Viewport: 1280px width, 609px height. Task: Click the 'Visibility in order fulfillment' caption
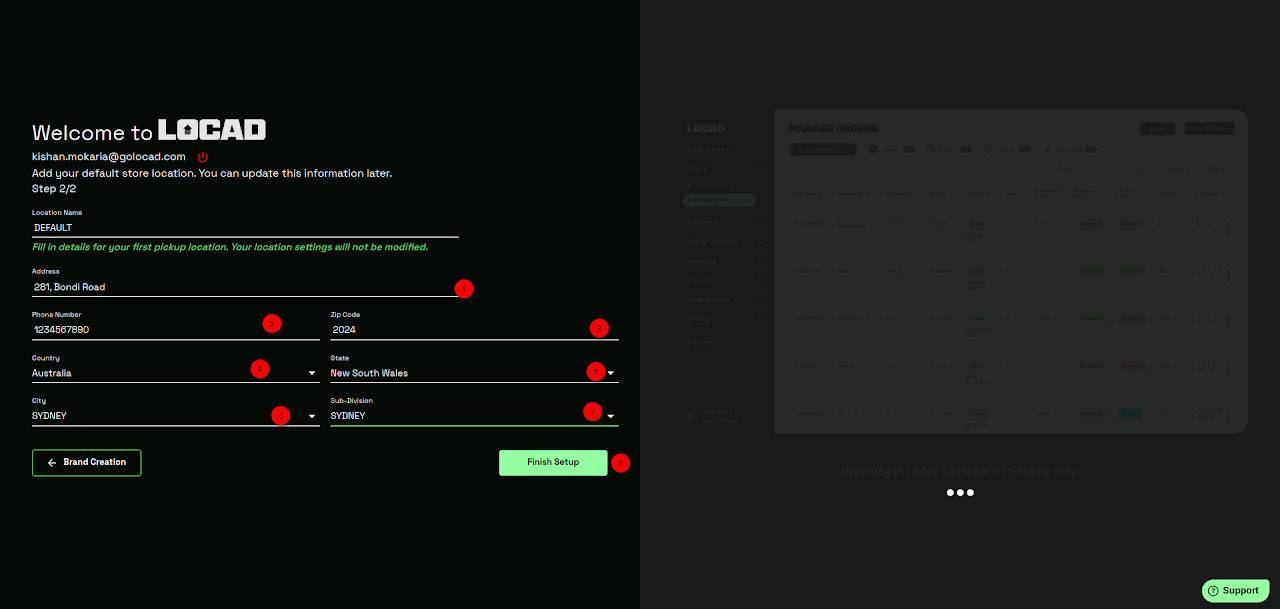pos(960,470)
